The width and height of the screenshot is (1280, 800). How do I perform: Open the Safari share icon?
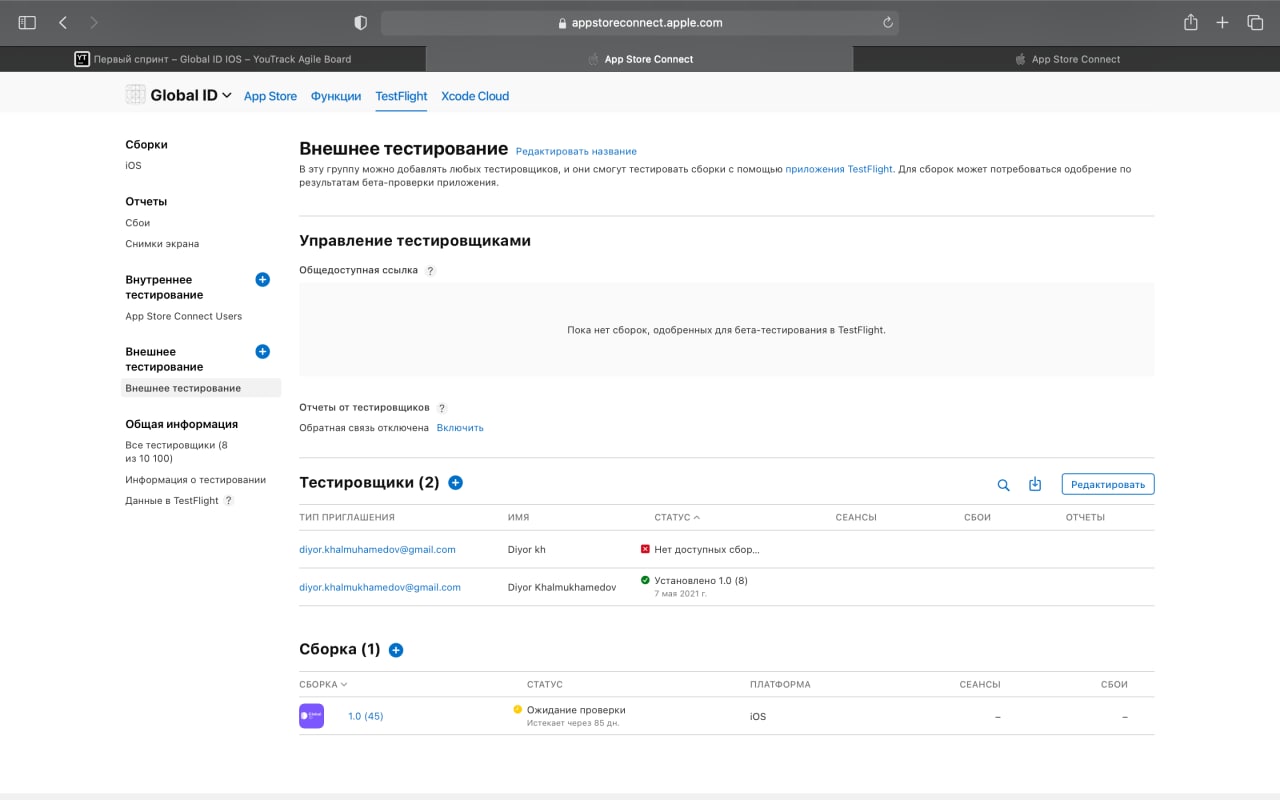point(1190,22)
